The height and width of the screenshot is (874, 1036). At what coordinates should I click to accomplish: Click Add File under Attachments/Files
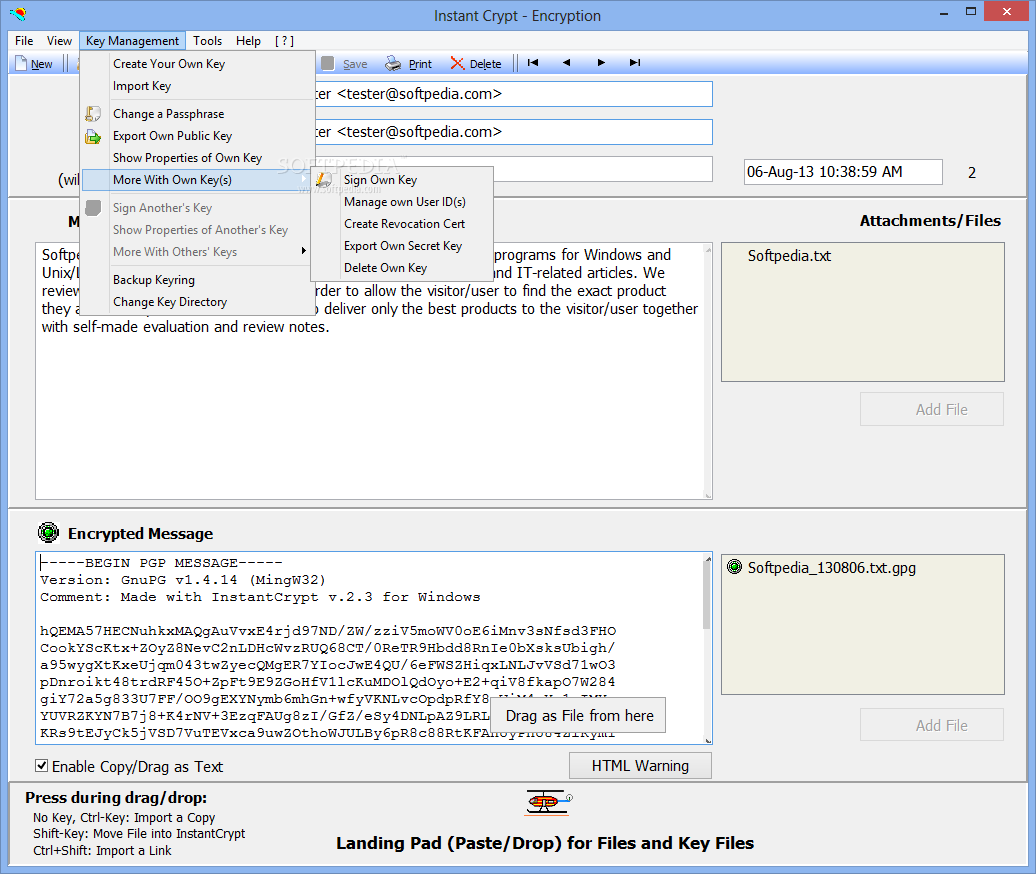click(932, 410)
